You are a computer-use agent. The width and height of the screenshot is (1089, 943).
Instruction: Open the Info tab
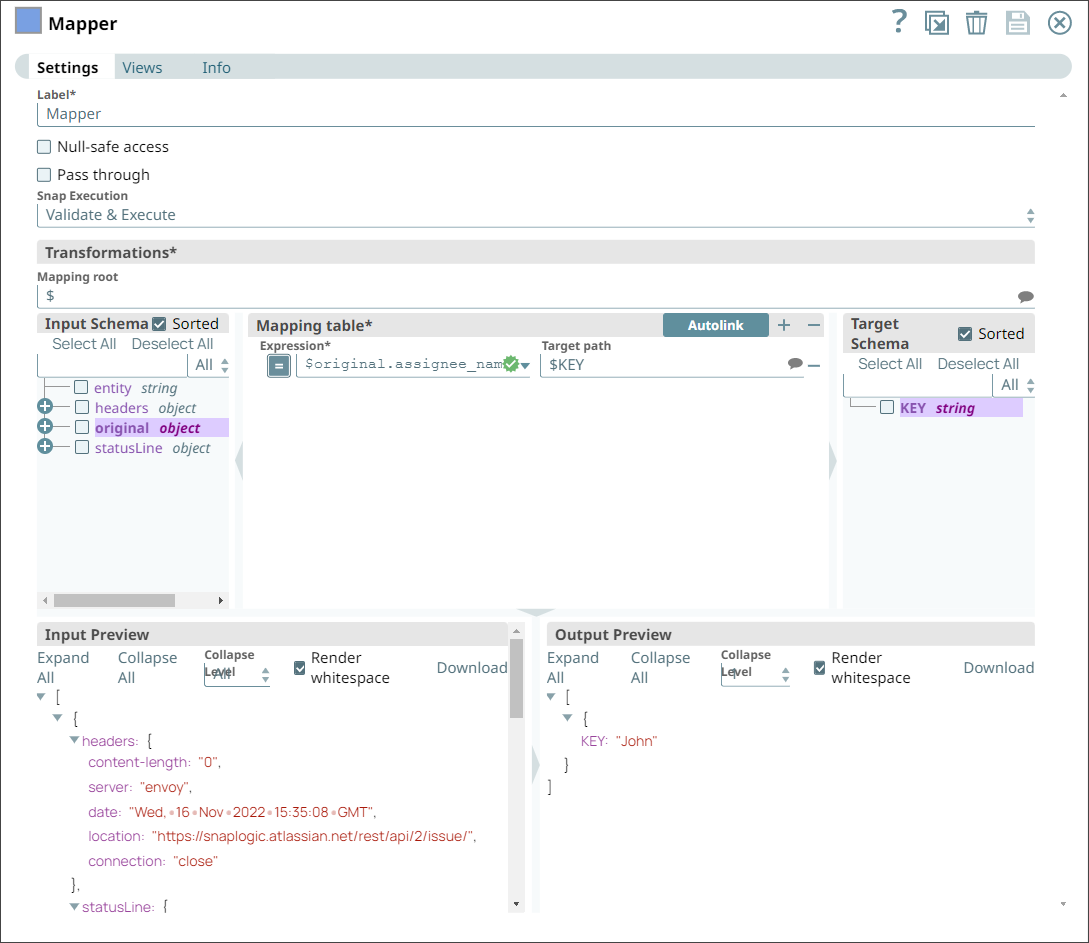[216, 67]
